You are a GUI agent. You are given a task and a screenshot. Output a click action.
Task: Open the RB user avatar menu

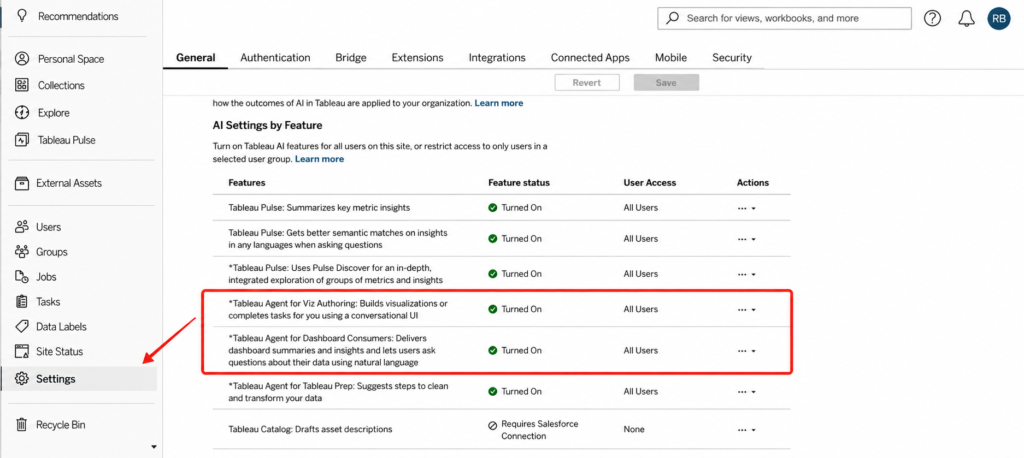tap(999, 19)
